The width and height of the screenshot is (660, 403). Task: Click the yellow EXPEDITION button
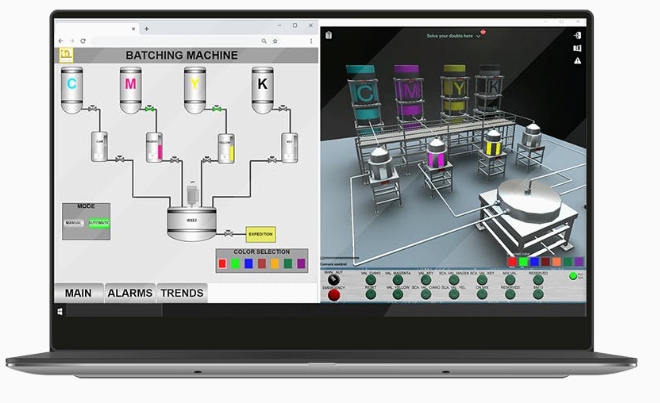(261, 234)
